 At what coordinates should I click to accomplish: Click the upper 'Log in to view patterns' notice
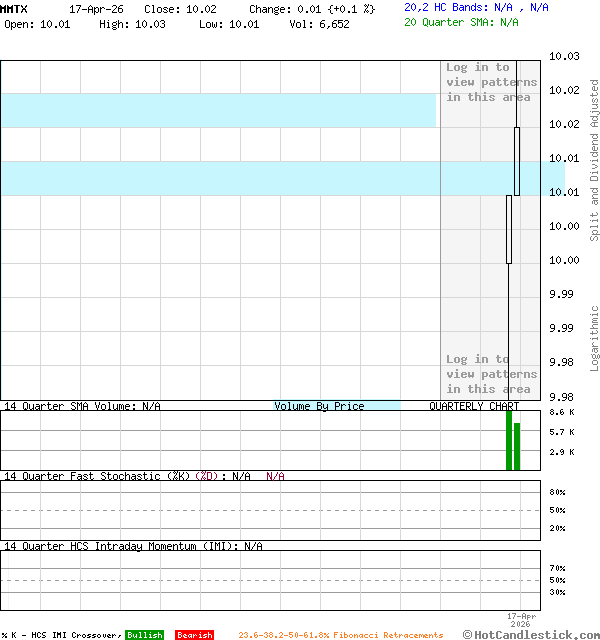tap(491, 82)
